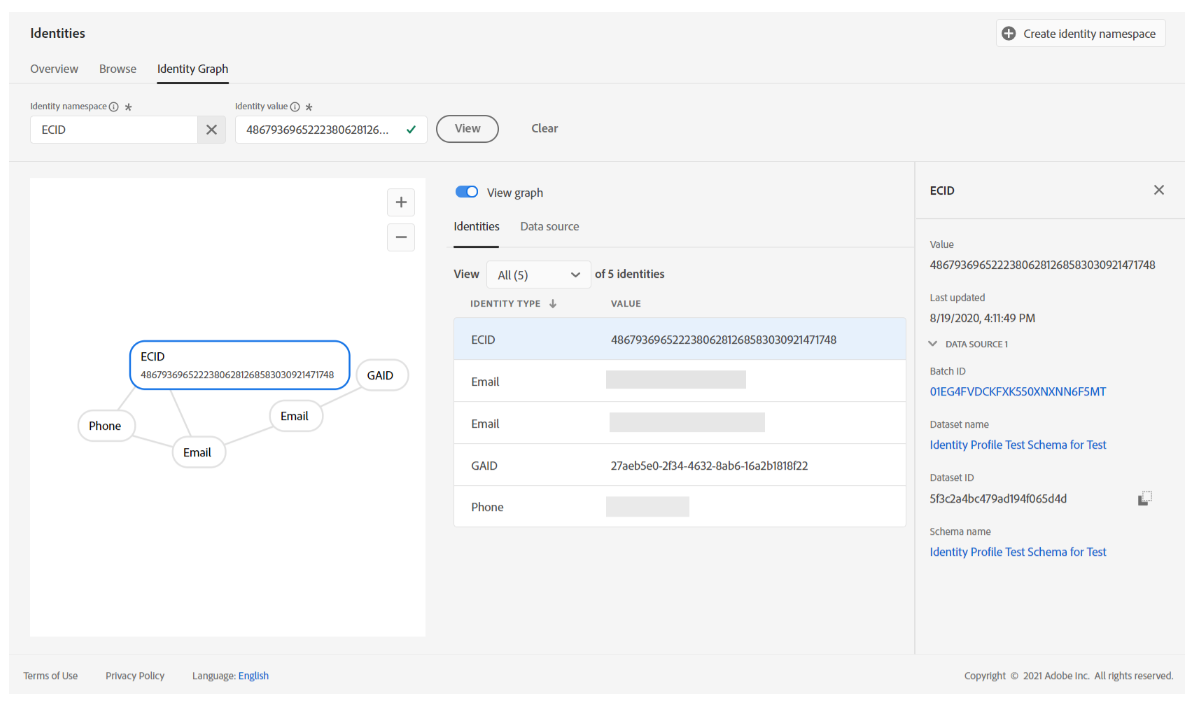
Task: Open the All (5) identities dropdown
Action: click(538, 273)
